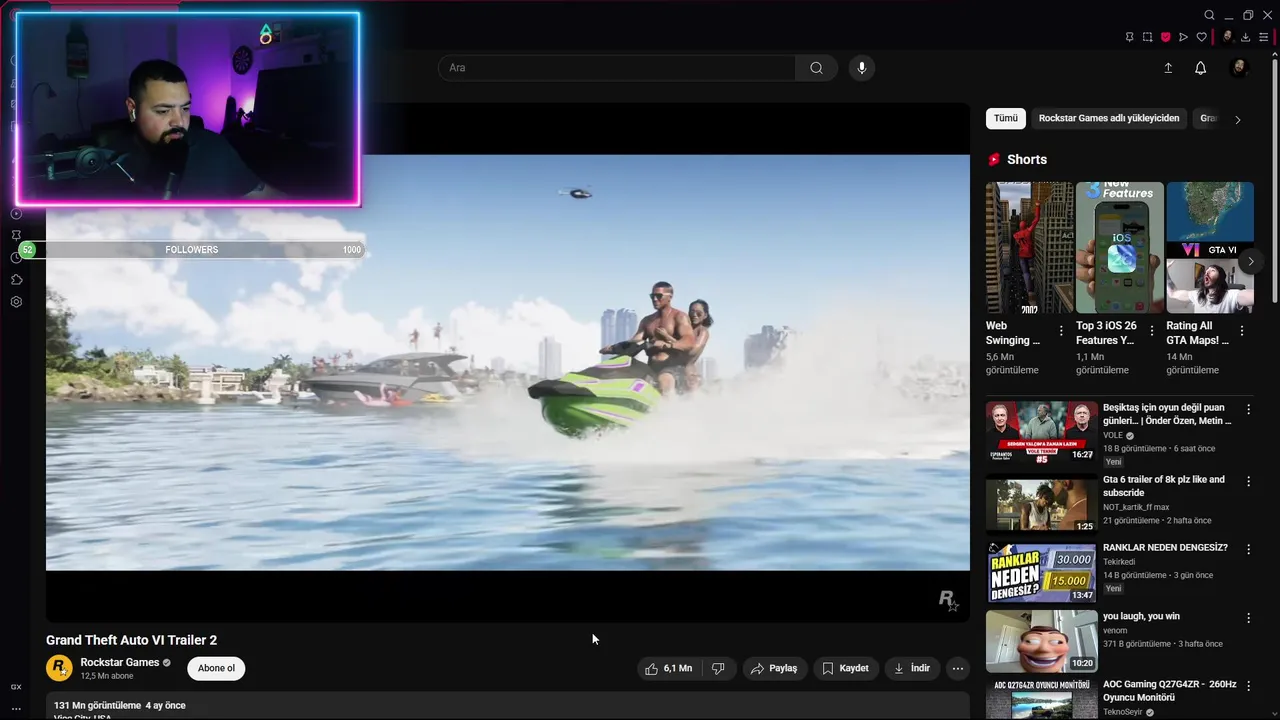Click the Rockstar watermark logo on video
This screenshot has height=720, width=1280.
coord(948,599)
